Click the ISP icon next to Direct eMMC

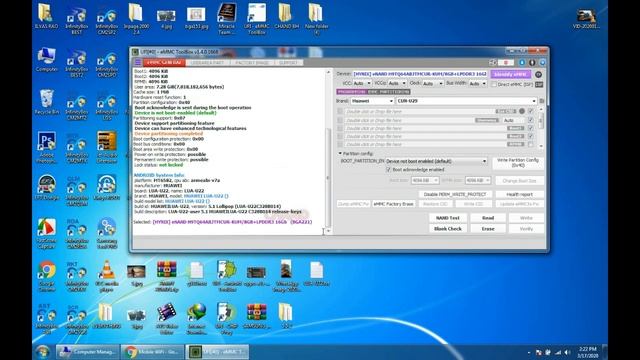539,84
